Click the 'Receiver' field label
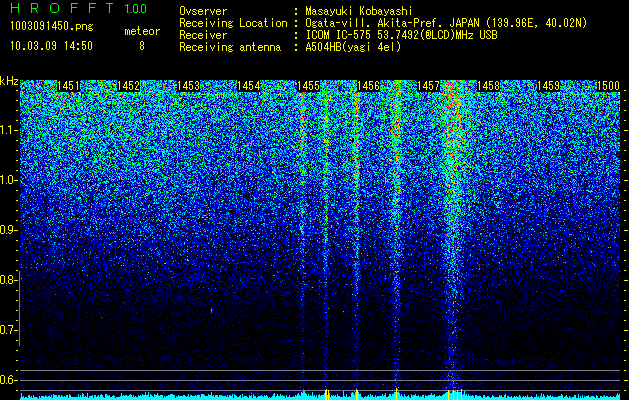 pyautogui.click(x=203, y=35)
